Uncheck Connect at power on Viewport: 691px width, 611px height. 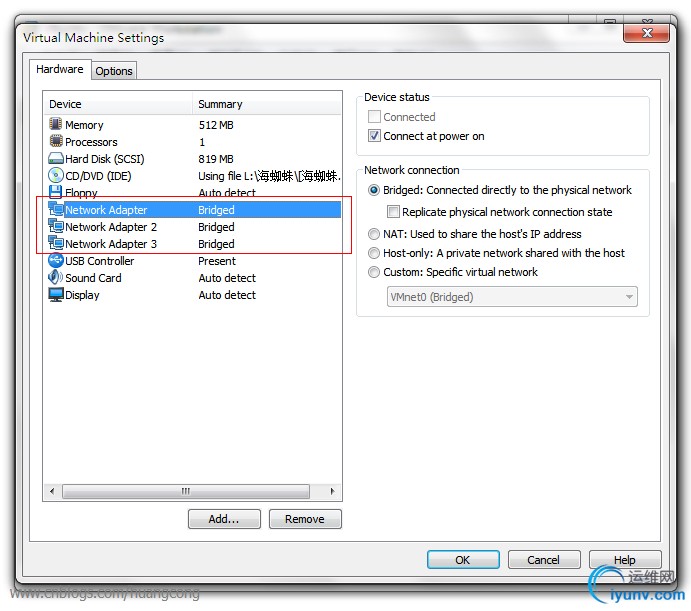374,136
